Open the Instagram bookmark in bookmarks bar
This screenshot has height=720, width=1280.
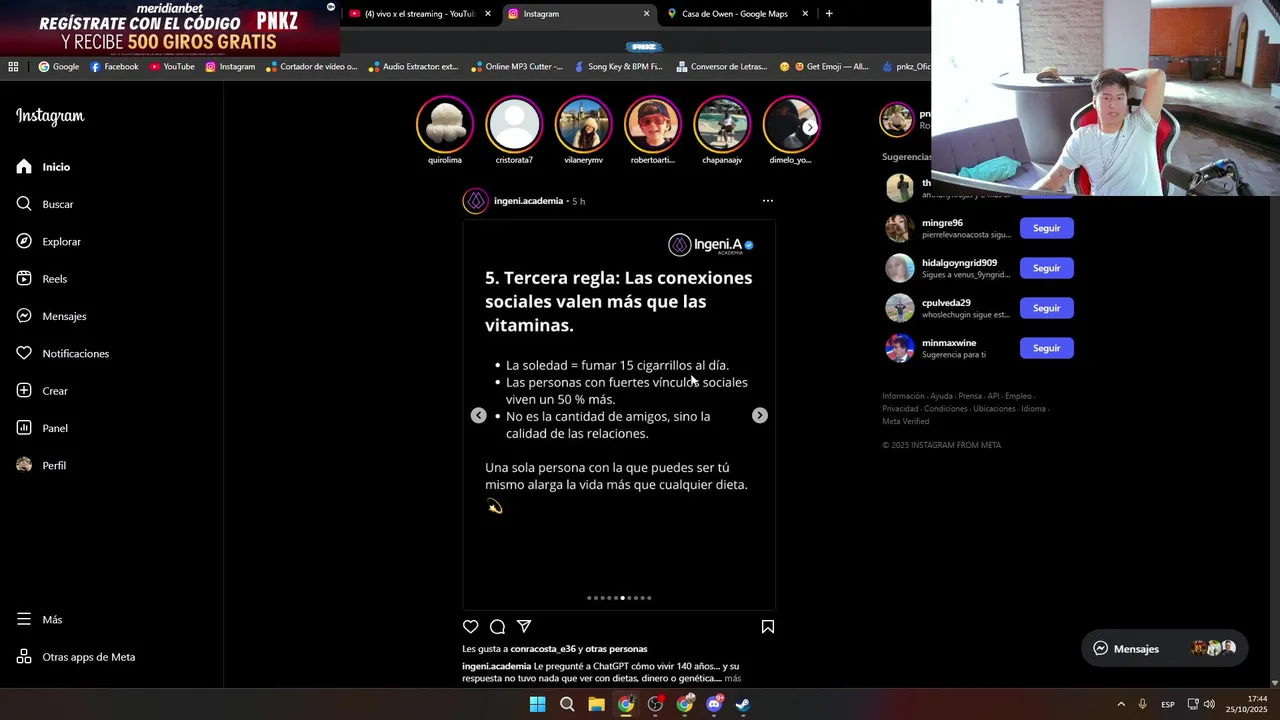[230, 67]
